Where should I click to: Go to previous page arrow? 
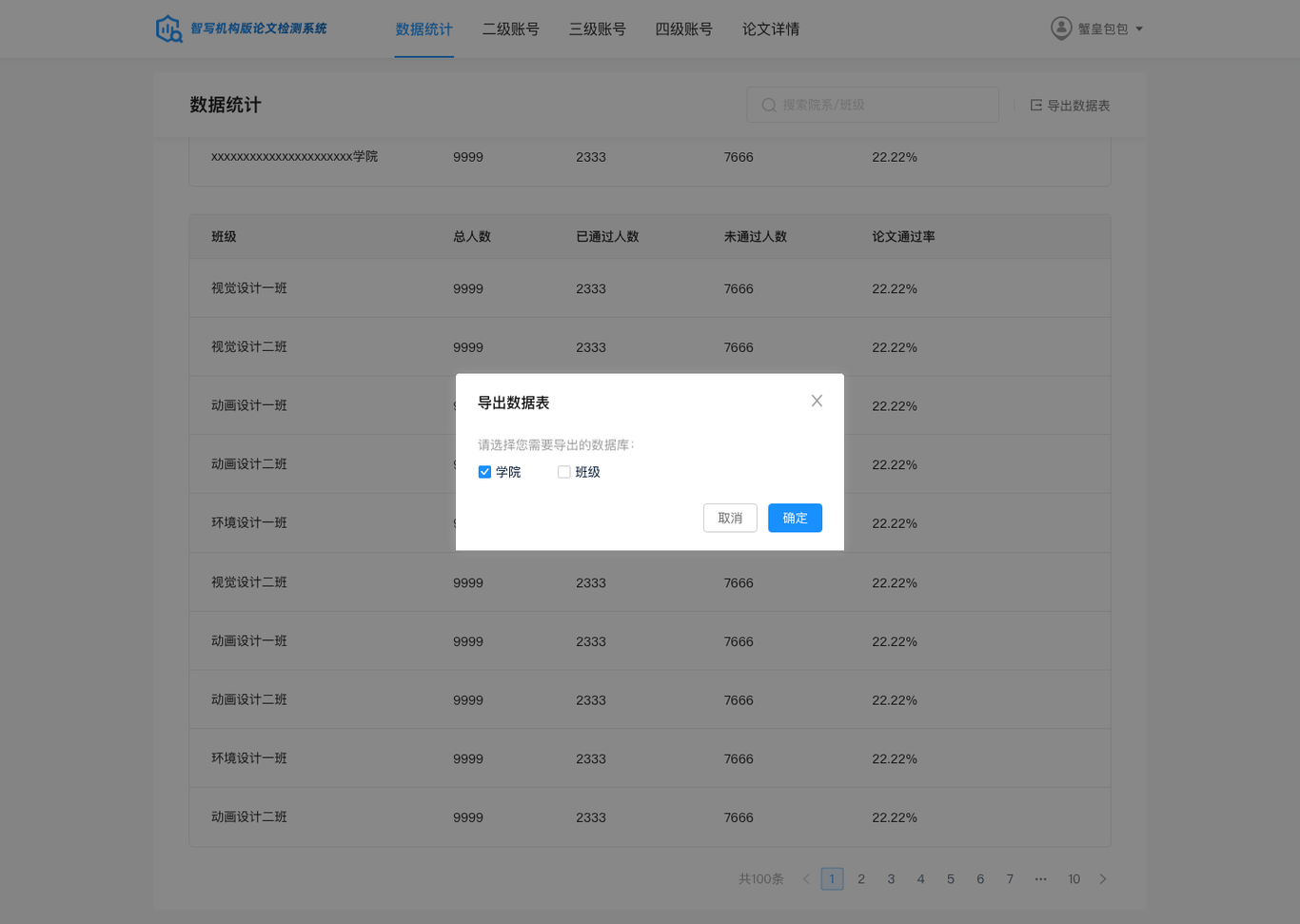pos(806,879)
